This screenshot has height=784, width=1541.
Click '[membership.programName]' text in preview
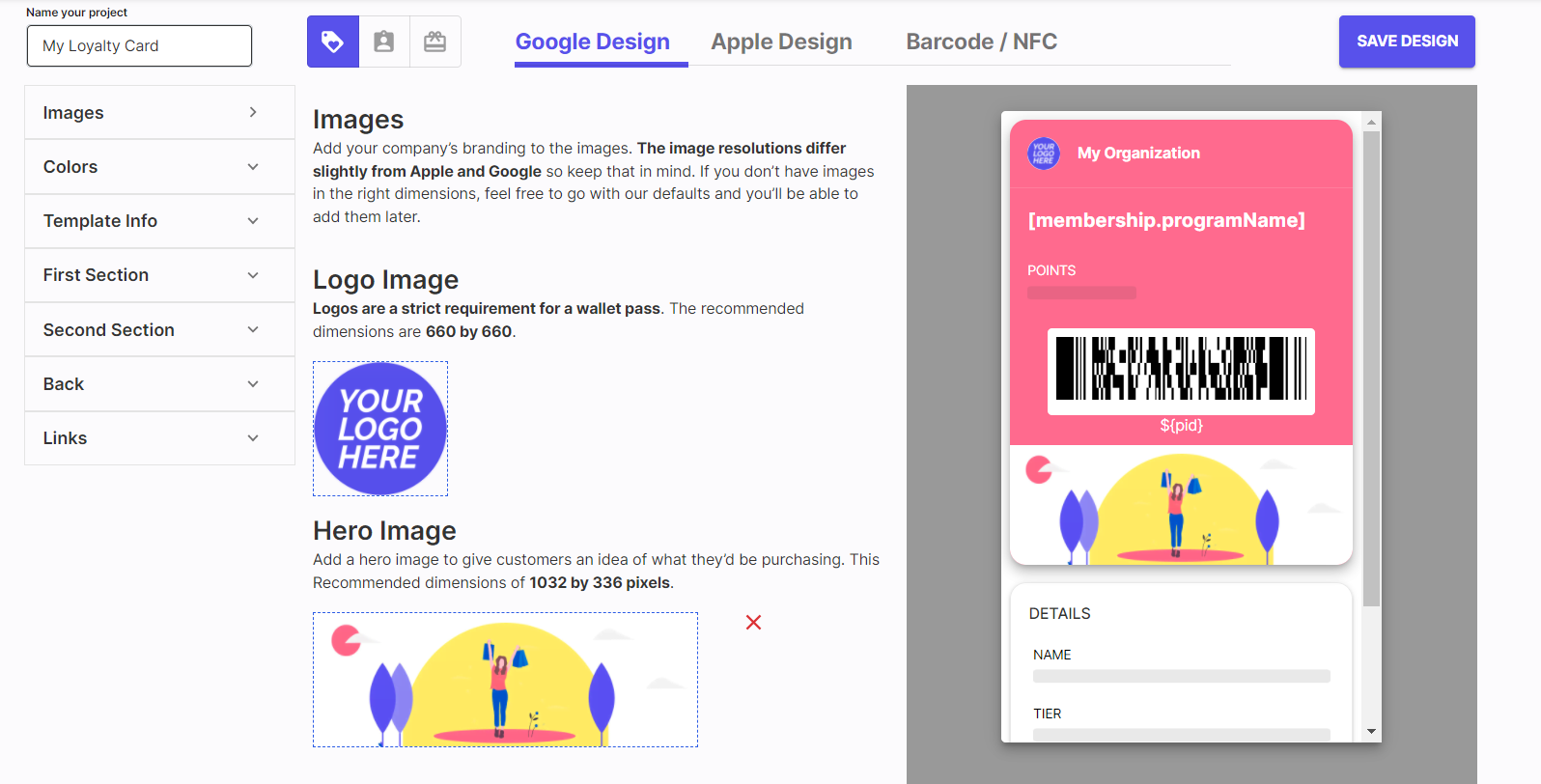(1166, 220)
